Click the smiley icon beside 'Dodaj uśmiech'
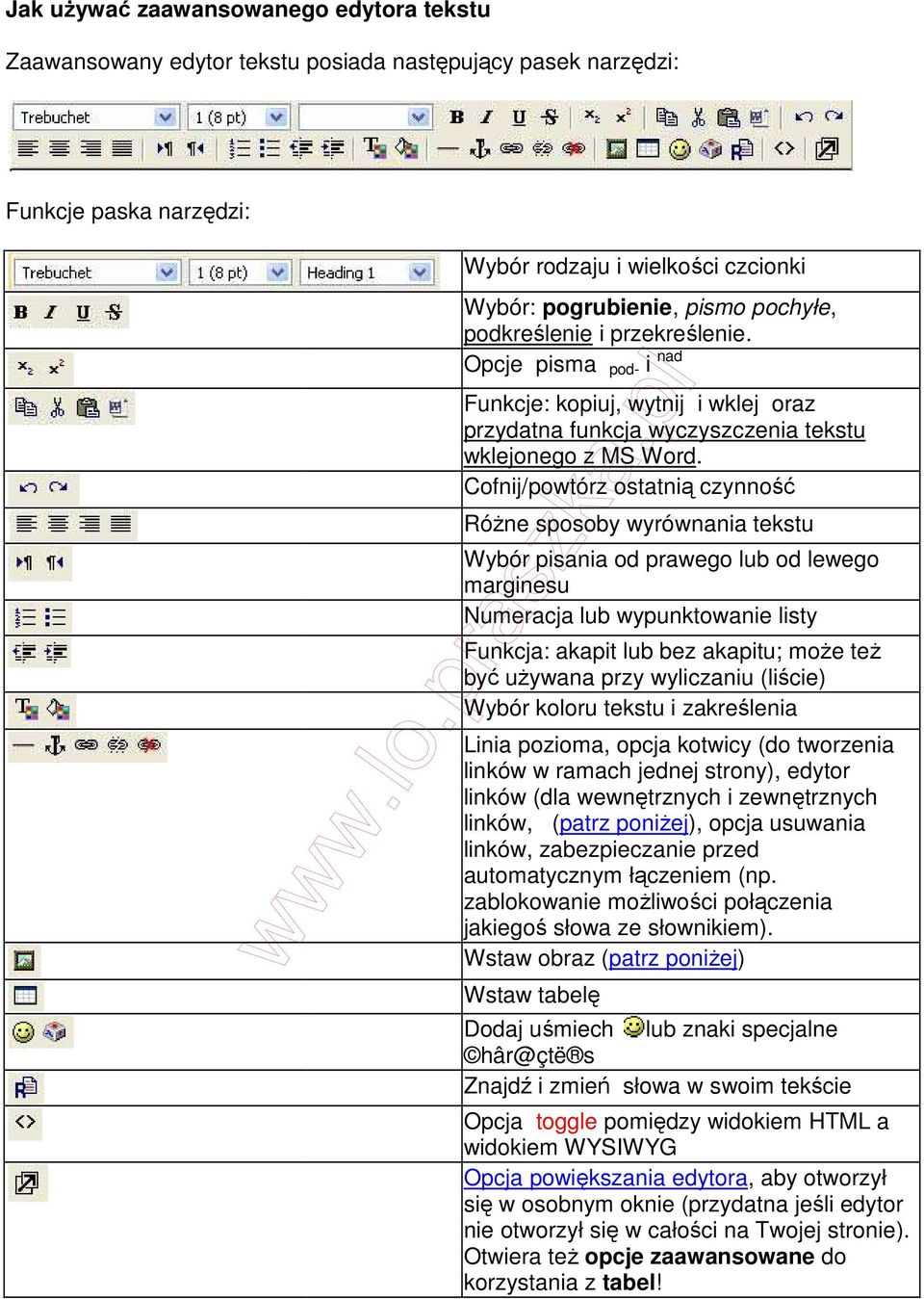This screenshot has height=1299, width=924. pyautogui.click(x=23, y=1032)
